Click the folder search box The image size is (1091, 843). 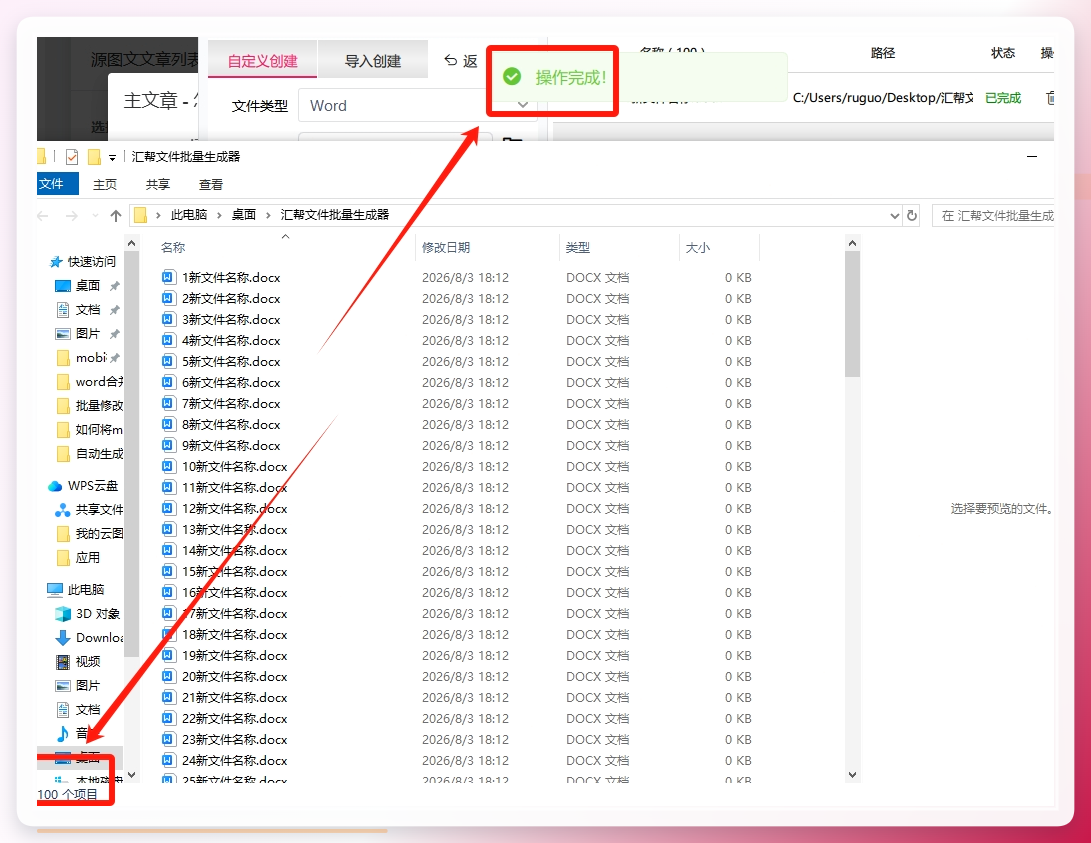pos(994,216)
